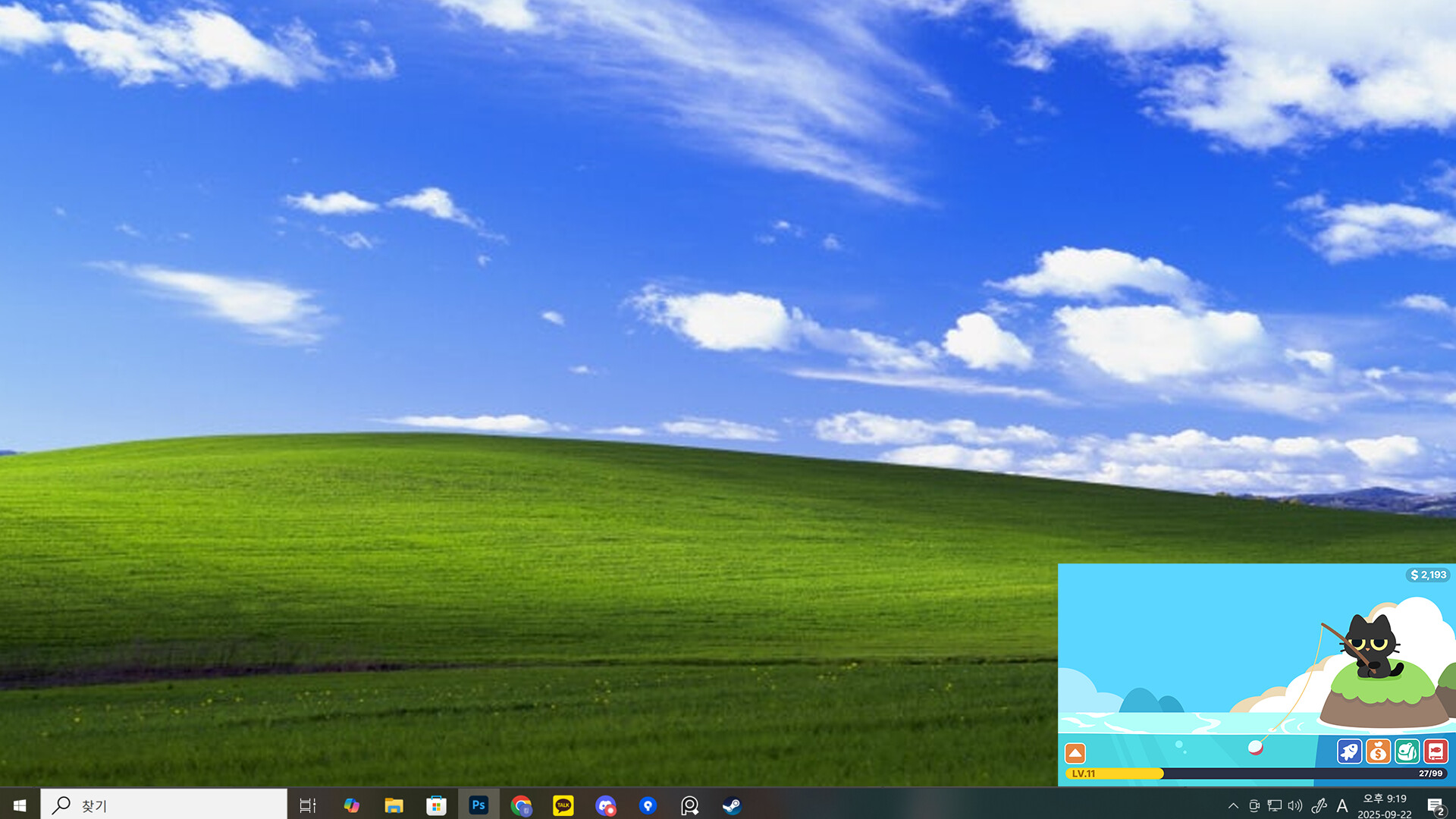Open the shop with the money bag icon

(x=1378, y=751)
